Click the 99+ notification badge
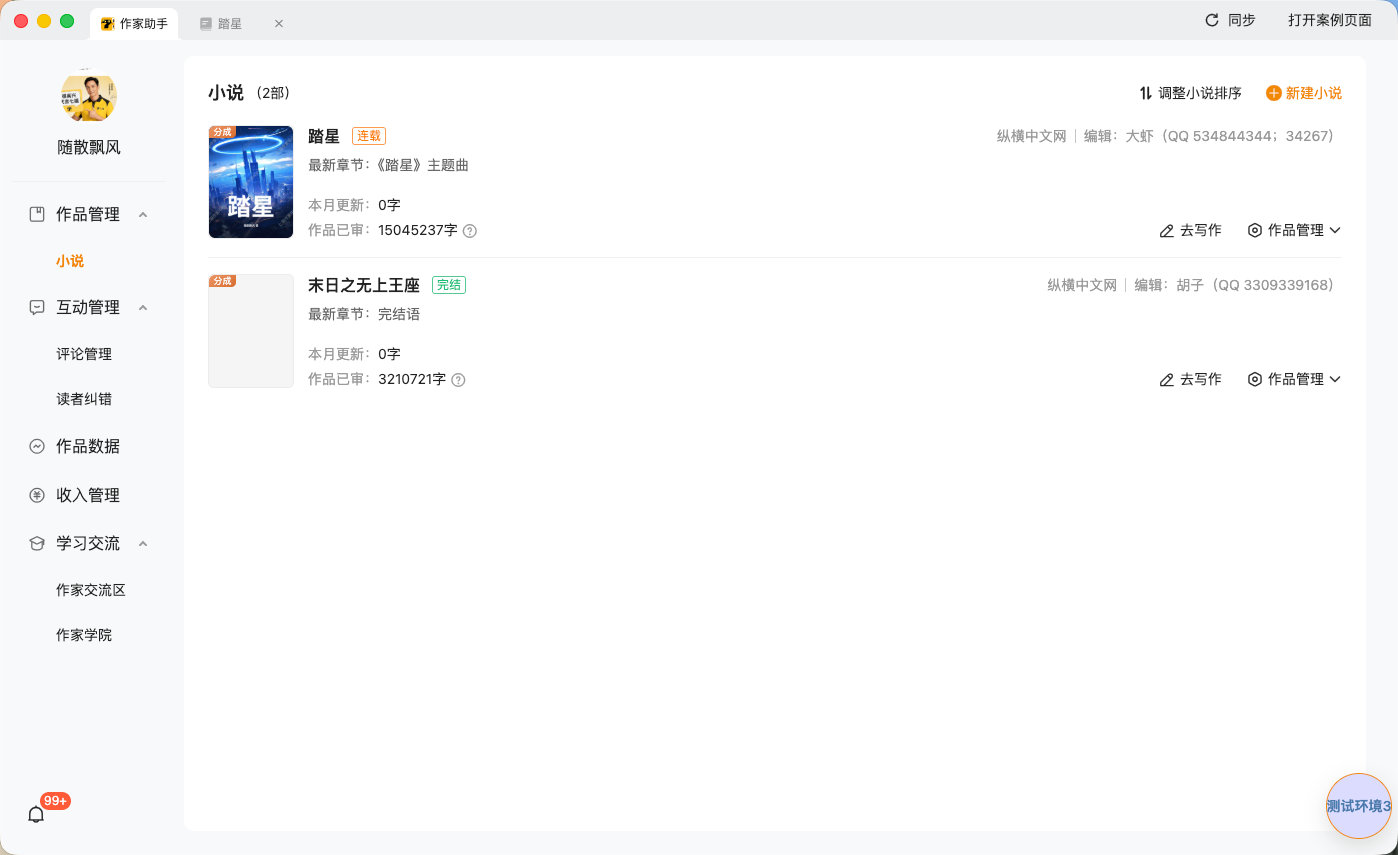 (x=55, y=801)
